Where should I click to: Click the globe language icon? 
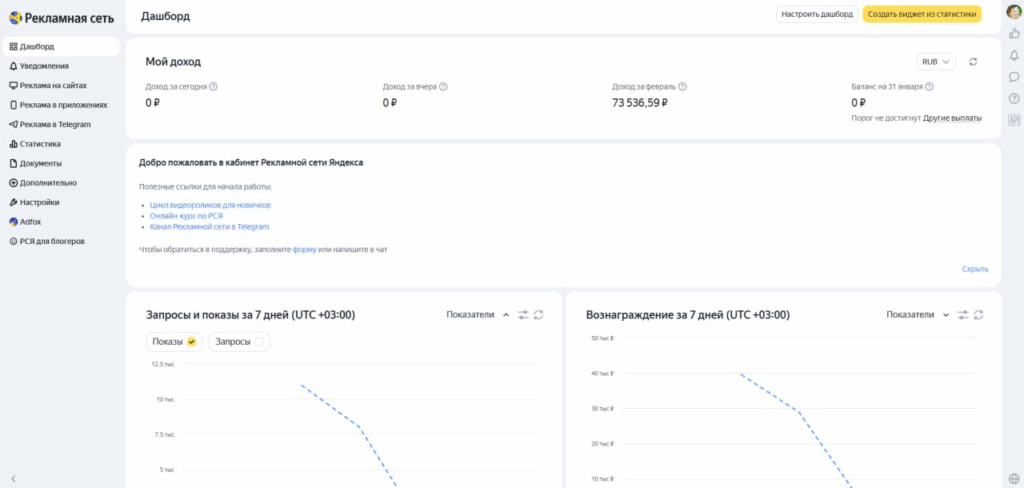pyautogui.click(x=1014, y=477)
